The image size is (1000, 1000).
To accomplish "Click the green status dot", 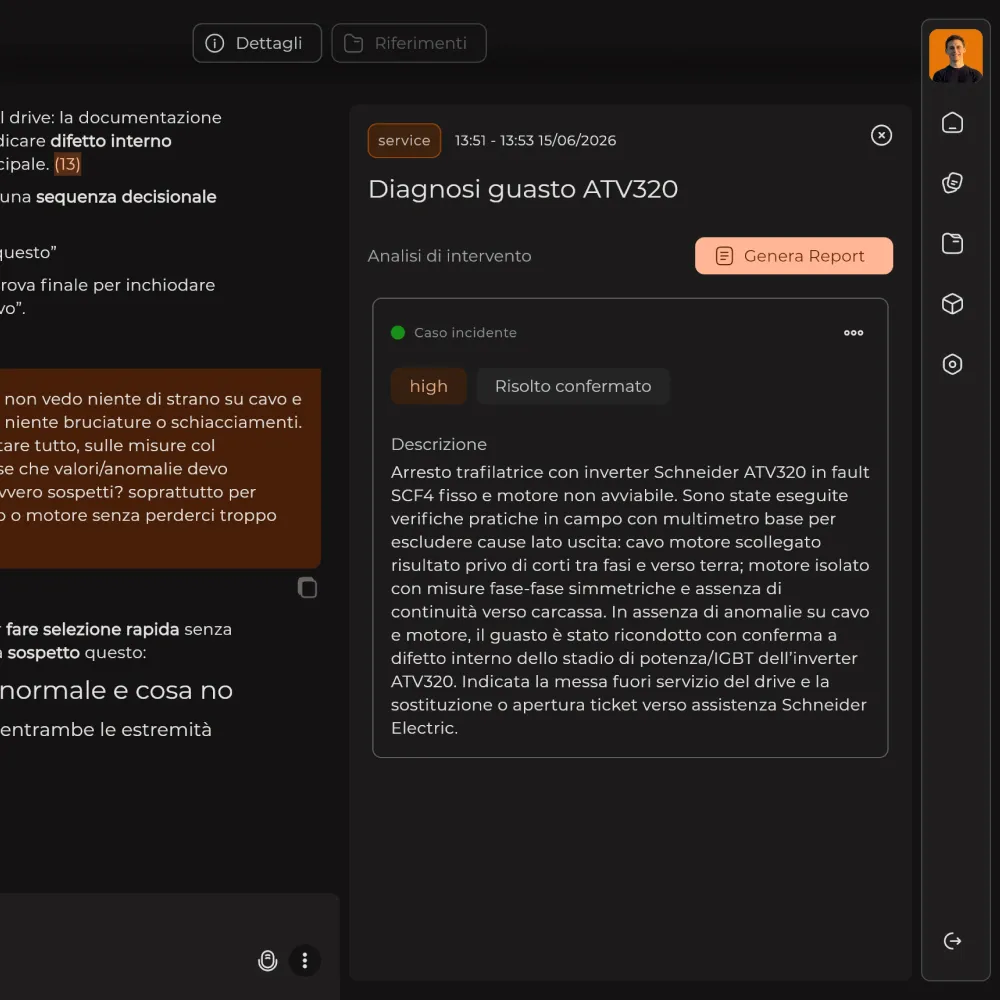I will [x=398, y=332].
